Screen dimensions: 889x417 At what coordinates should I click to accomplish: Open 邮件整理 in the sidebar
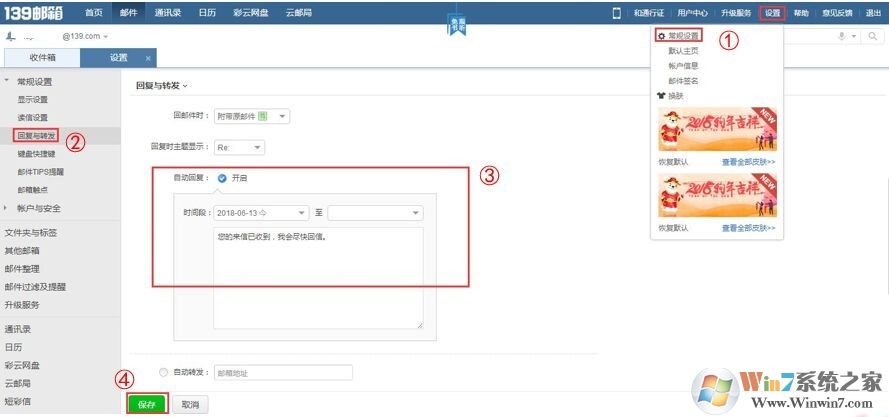[22, 269]
